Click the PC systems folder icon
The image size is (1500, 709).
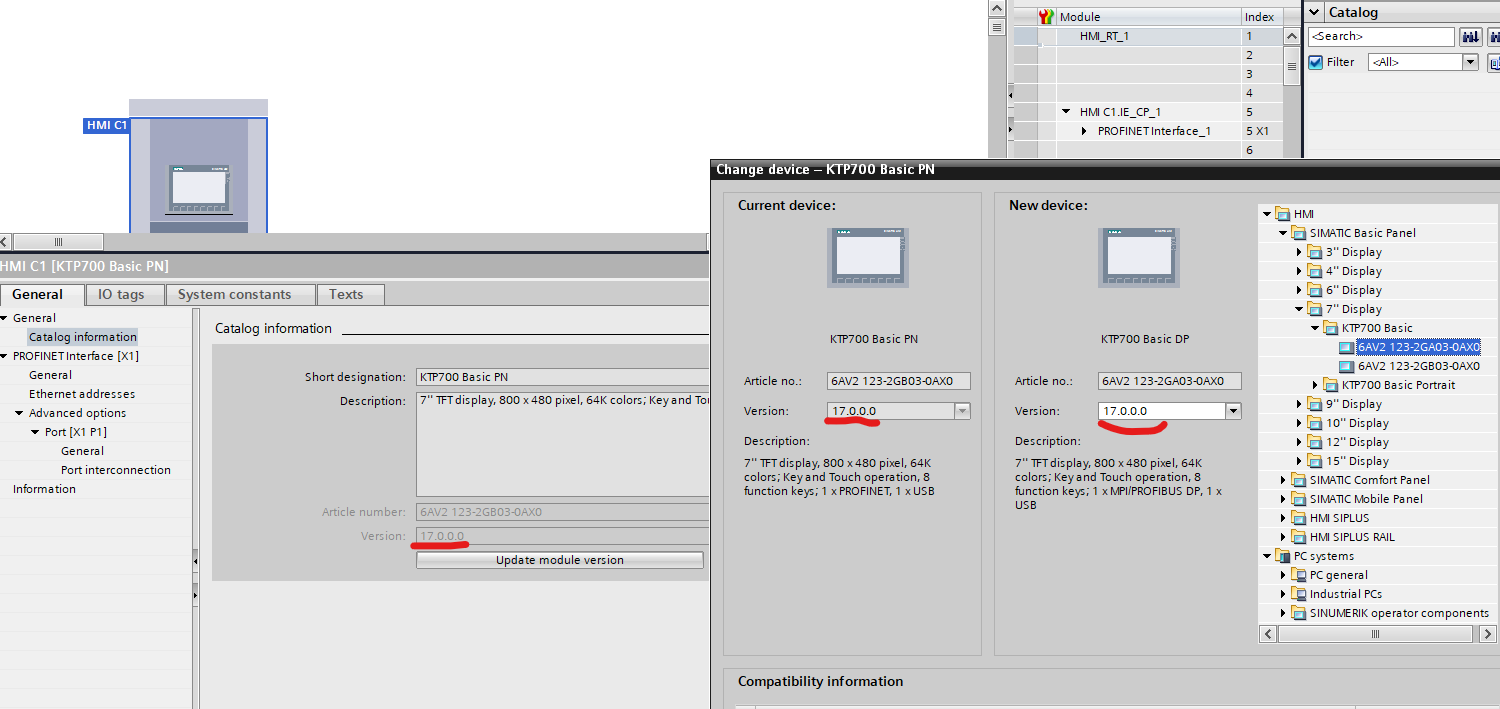pyautogui.click(x=1282, y=556)
